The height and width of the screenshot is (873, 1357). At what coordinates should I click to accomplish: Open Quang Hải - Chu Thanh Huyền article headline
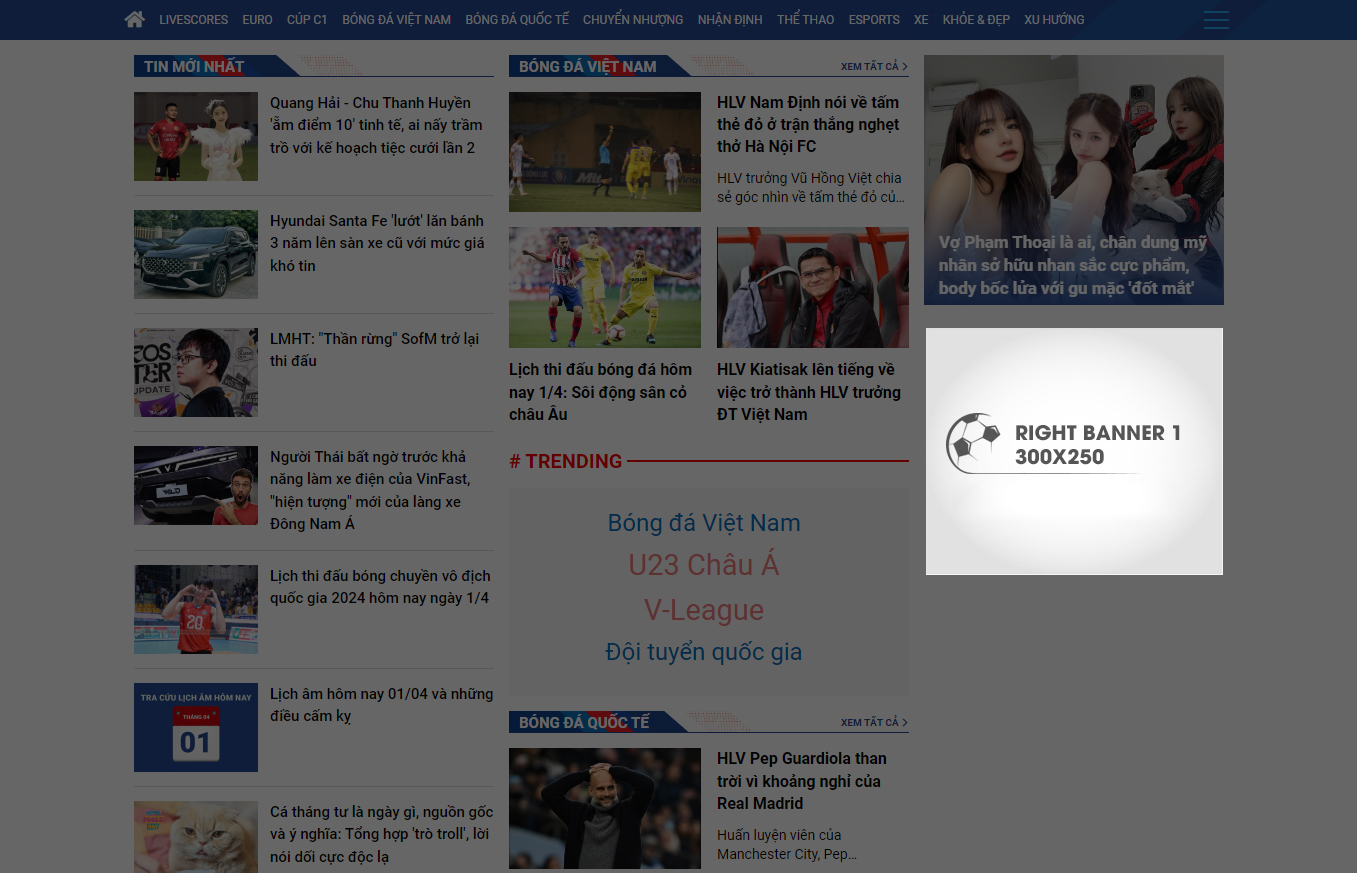coord(377,125)
